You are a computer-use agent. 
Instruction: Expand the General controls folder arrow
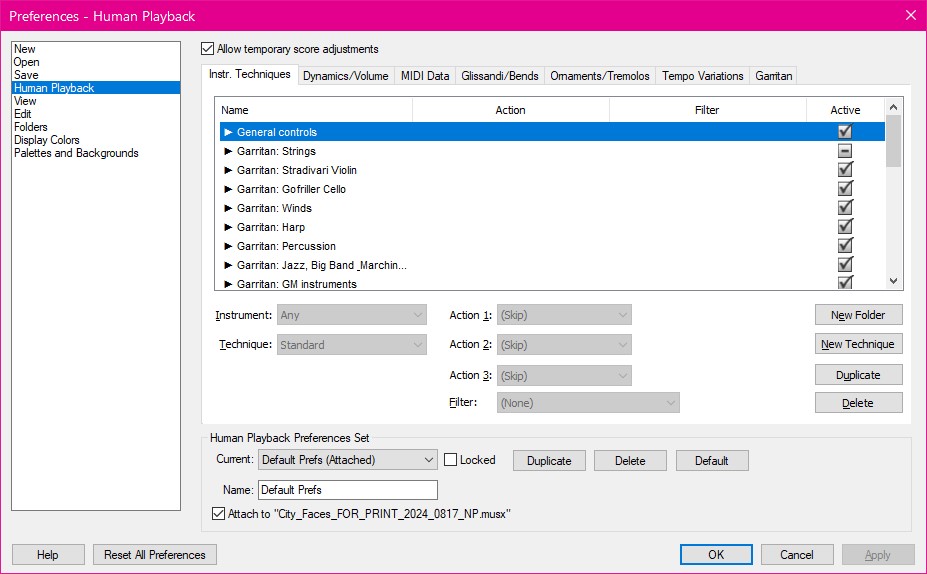tap(228, 132)
